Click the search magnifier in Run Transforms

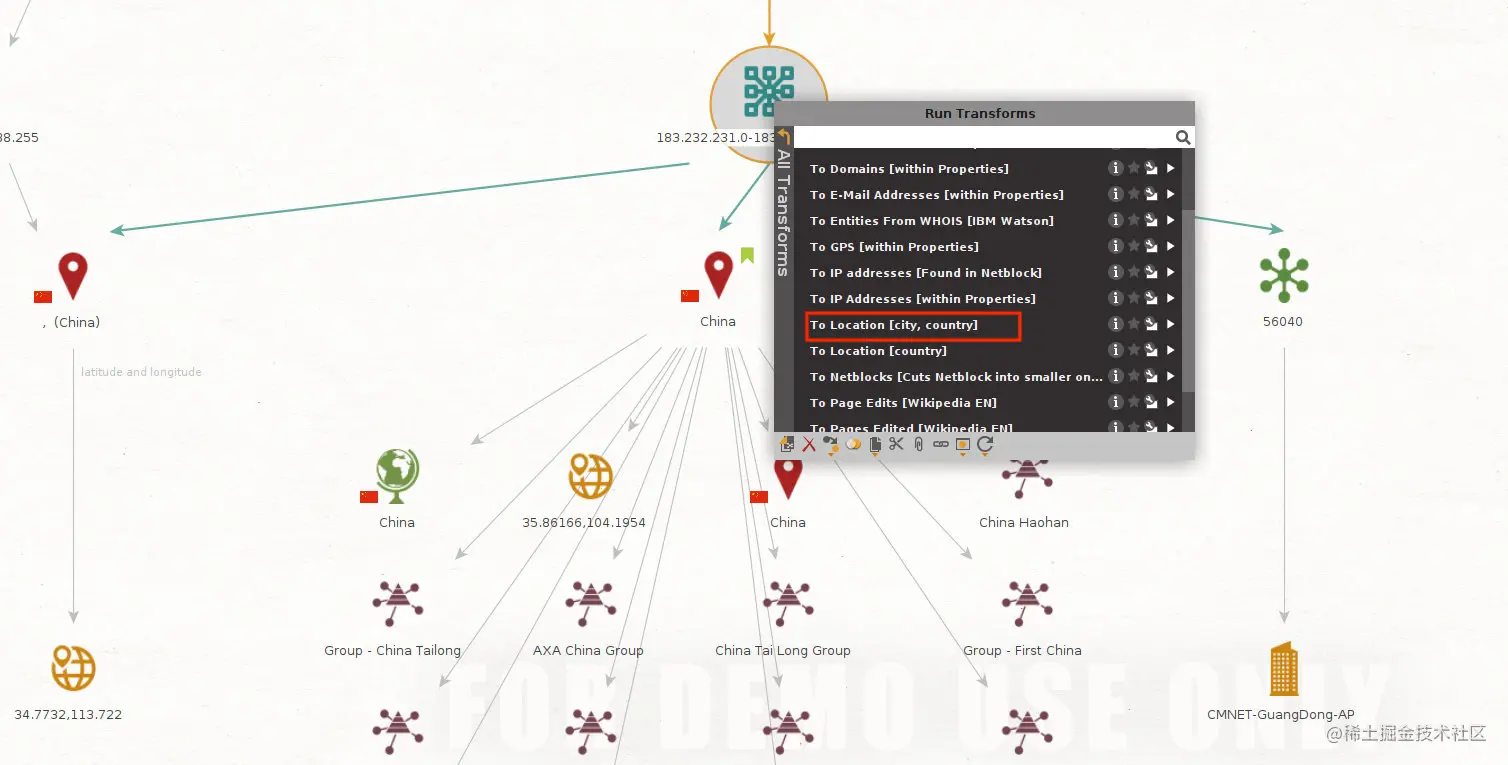coord(1183,138)
